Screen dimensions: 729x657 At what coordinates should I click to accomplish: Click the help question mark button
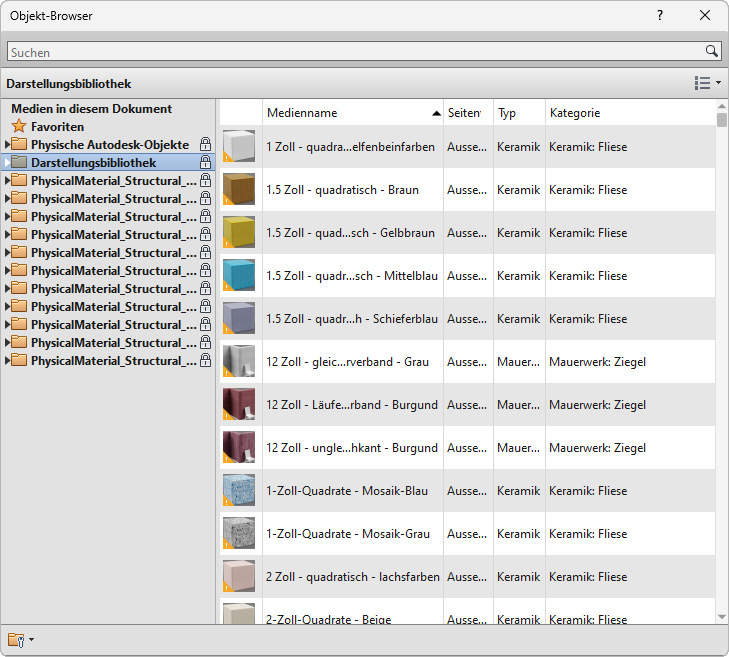(x=660, y=15)
